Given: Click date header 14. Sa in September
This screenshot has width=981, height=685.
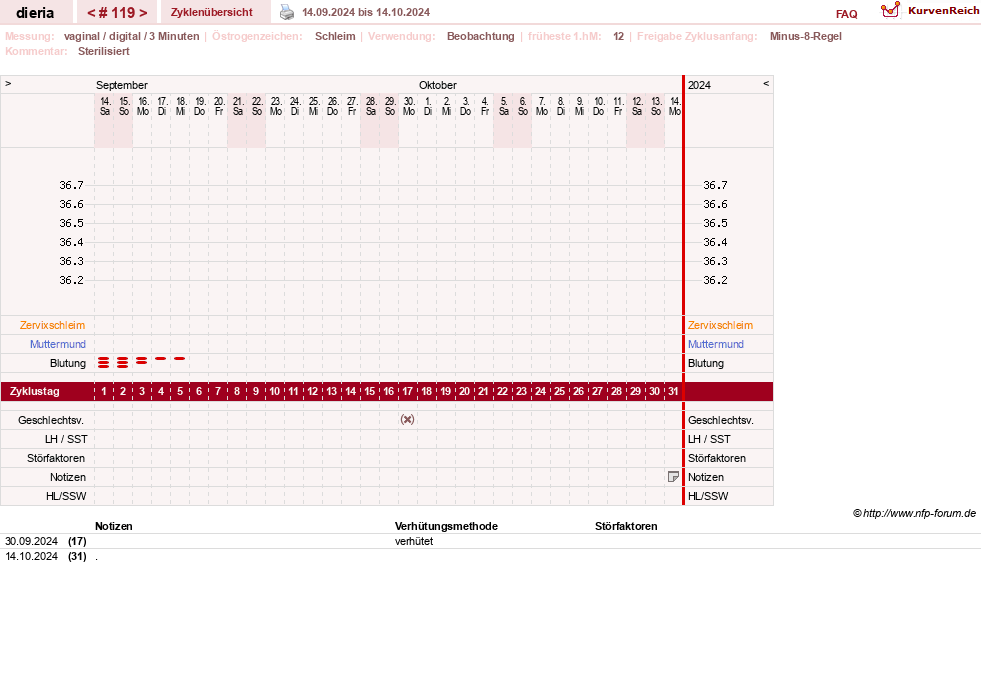Looking at the screenshot, I should coord(105,106).
